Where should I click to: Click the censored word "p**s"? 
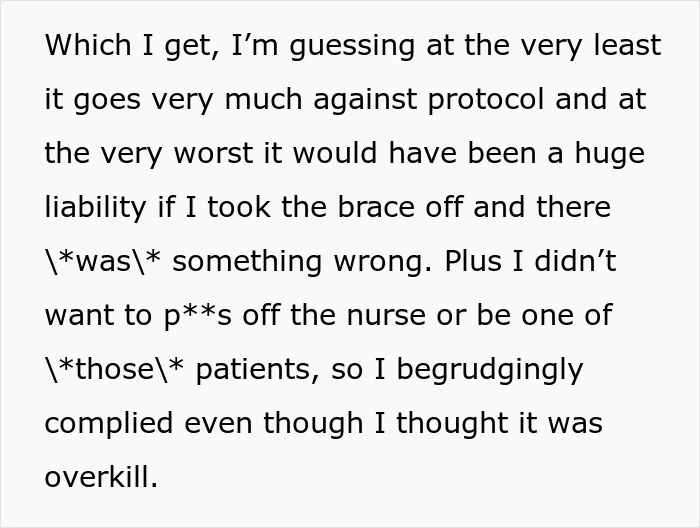coord(198,318)
